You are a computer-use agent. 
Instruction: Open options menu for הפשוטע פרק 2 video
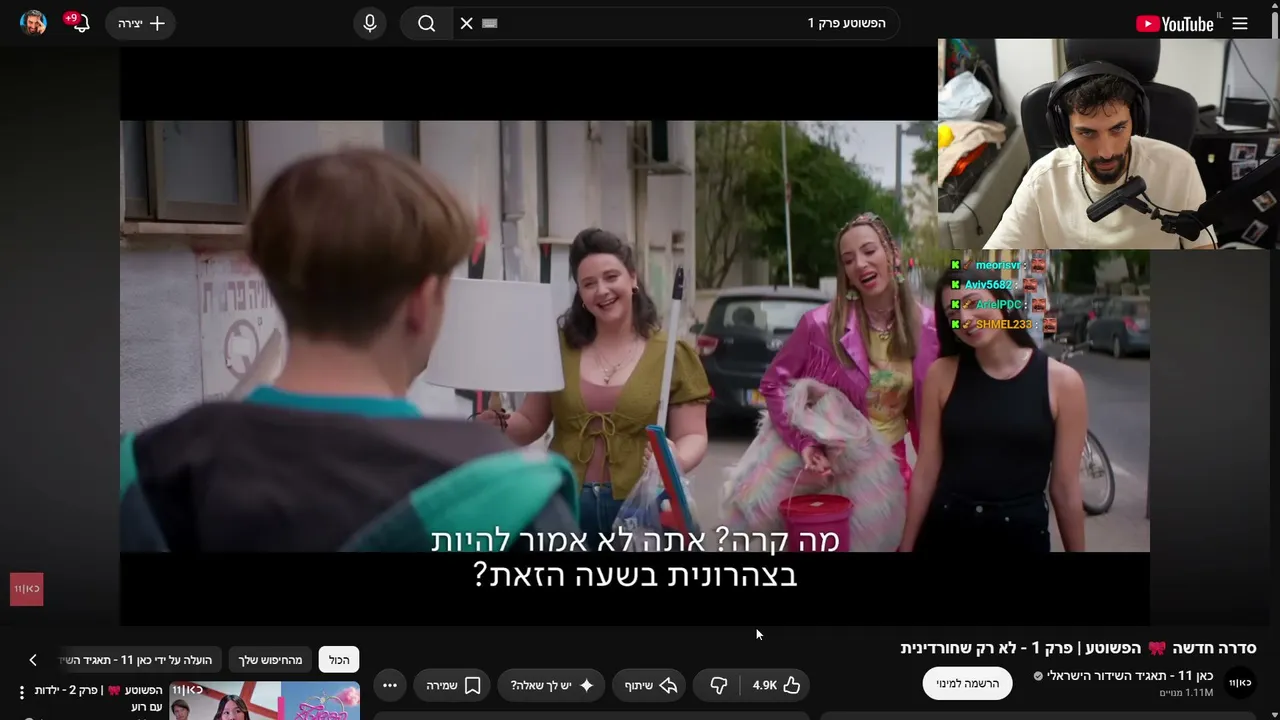click(21, 692)
